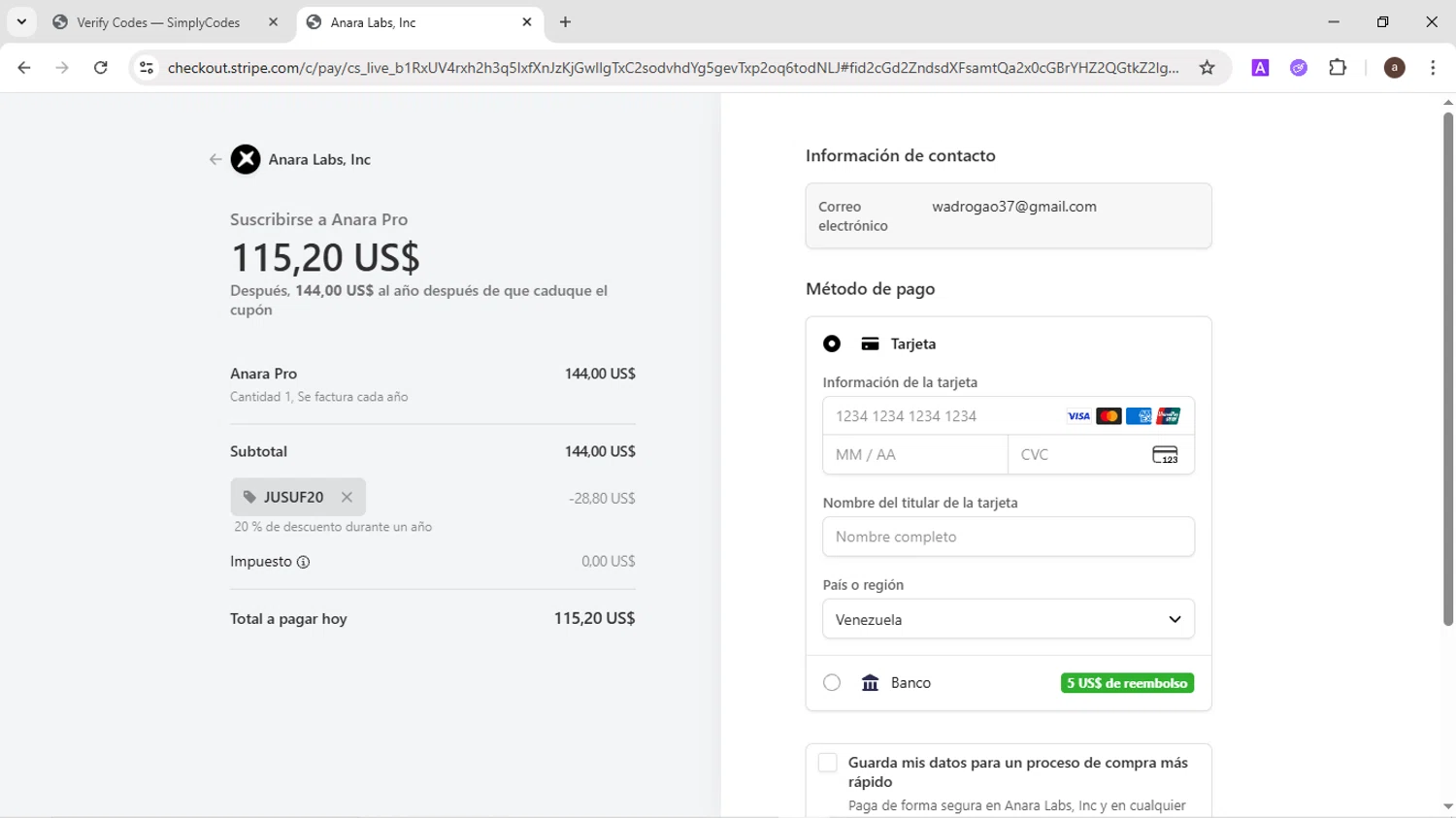
Task: Go back in browser history
Action: 24,67
